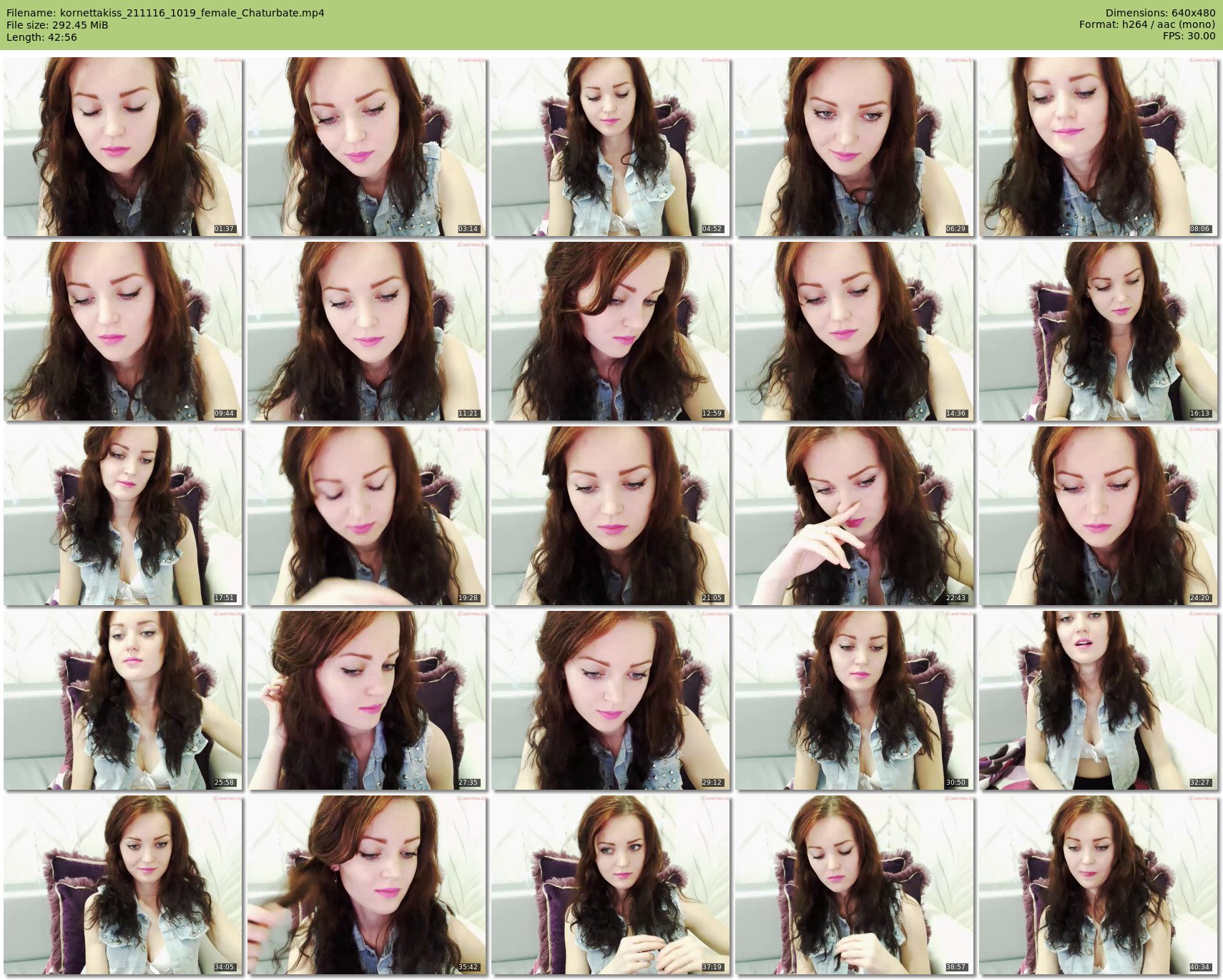Click the 32:27 thumbnail
This screenshot has height=980, width=1223.
[x=1099, y=700]
